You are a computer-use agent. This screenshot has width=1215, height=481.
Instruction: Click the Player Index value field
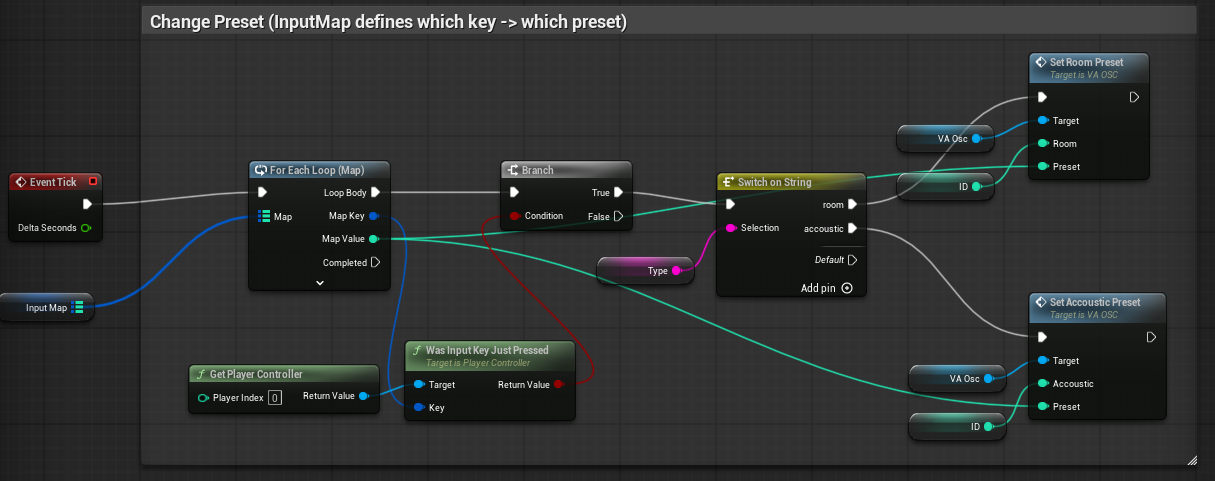tap(274, 398)
